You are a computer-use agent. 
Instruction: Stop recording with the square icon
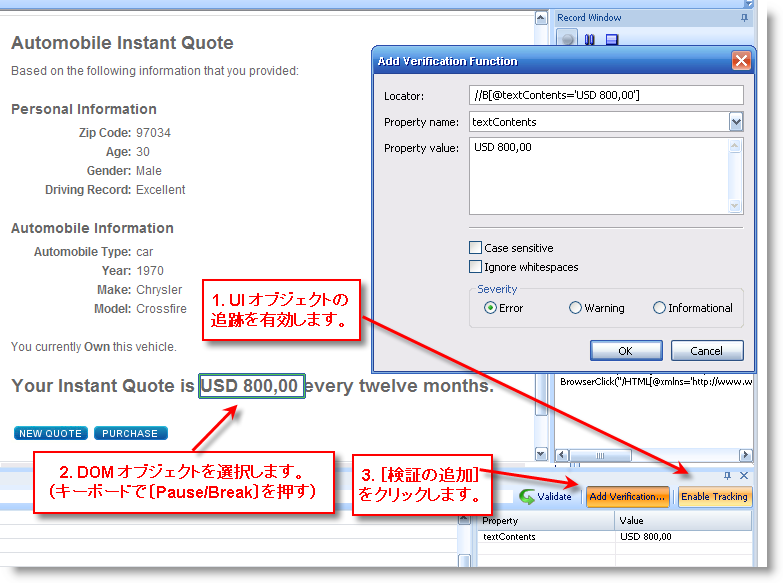[x=611, y=40]
